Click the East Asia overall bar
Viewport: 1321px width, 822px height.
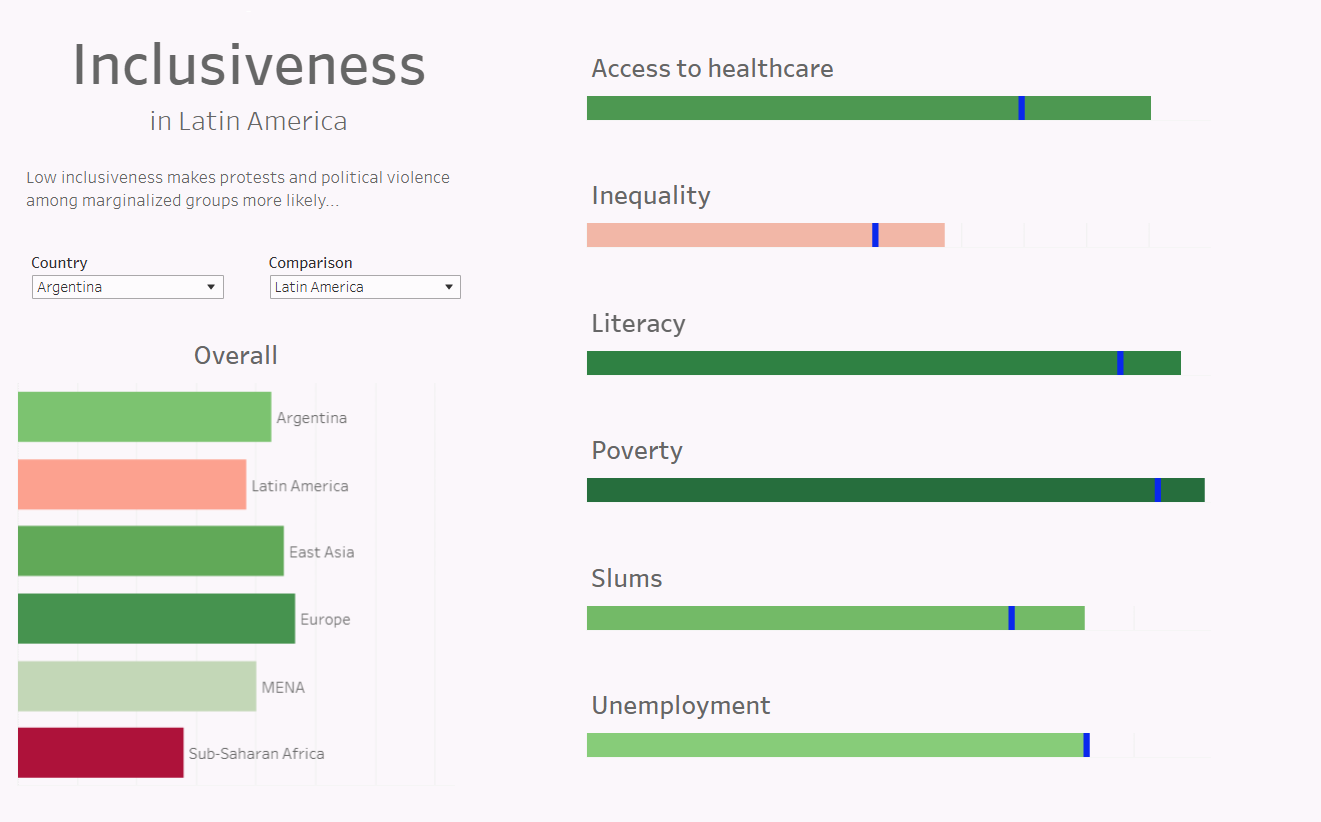[x=150, y=551]
